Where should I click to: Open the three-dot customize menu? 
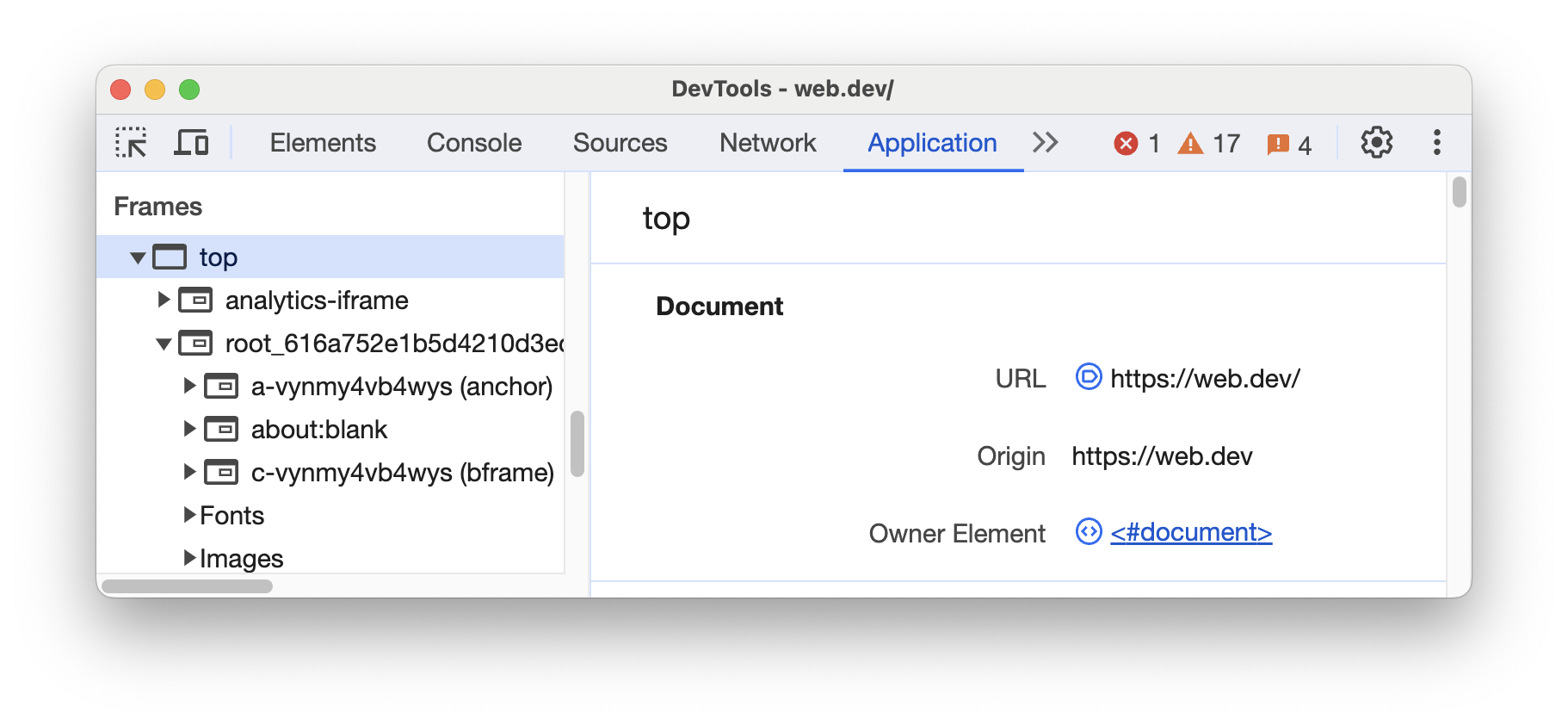click(1436, 143)
